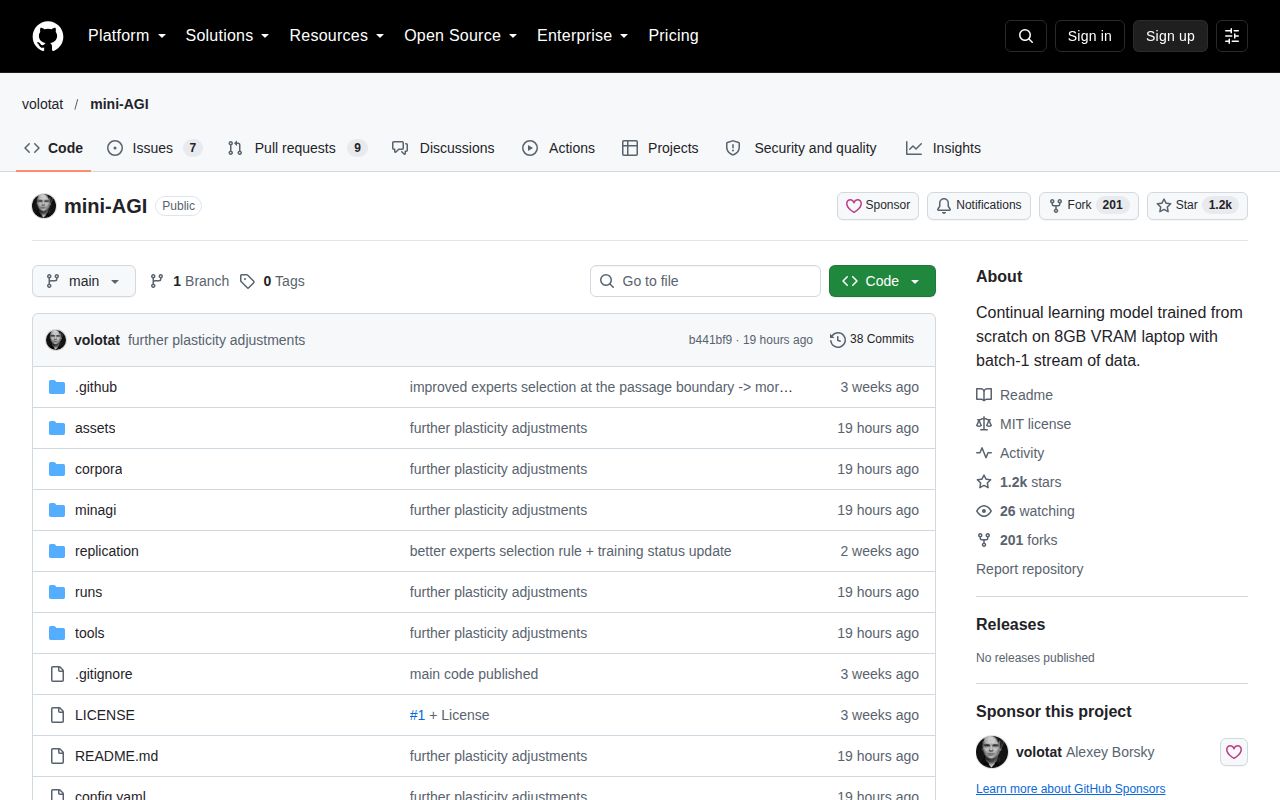
Task: Click the Sign up button
Action: 1170,36
